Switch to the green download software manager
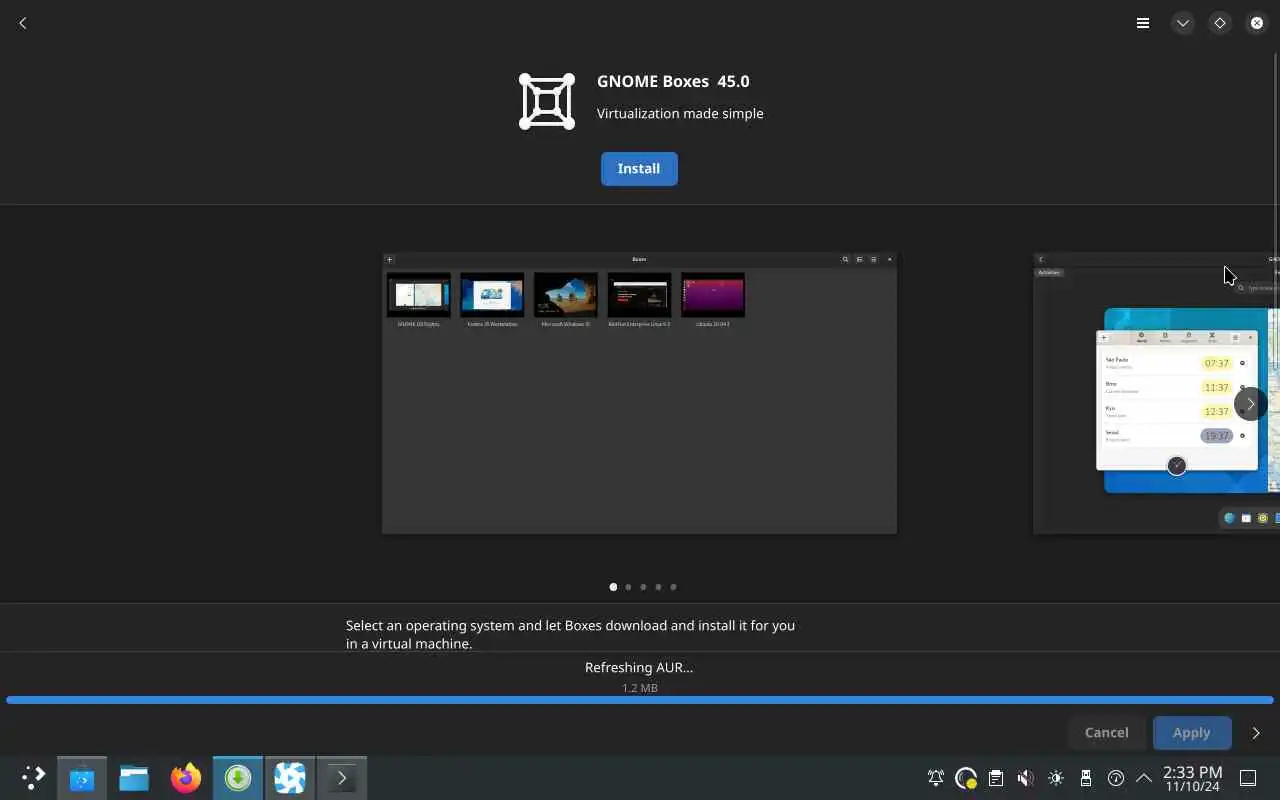The image size is (1280, 800). pyautogui.click(x=238, y=777)
